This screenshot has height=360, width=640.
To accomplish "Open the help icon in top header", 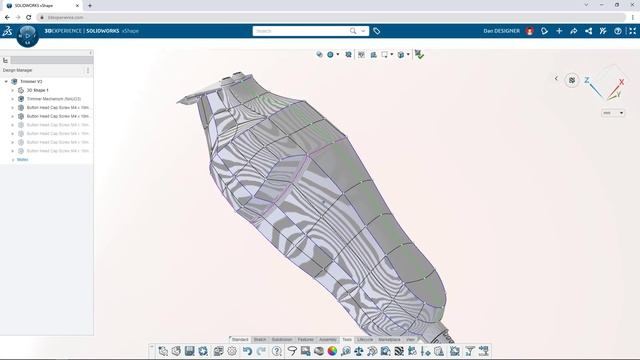I will pyautogui.click(x=618, y=31).
